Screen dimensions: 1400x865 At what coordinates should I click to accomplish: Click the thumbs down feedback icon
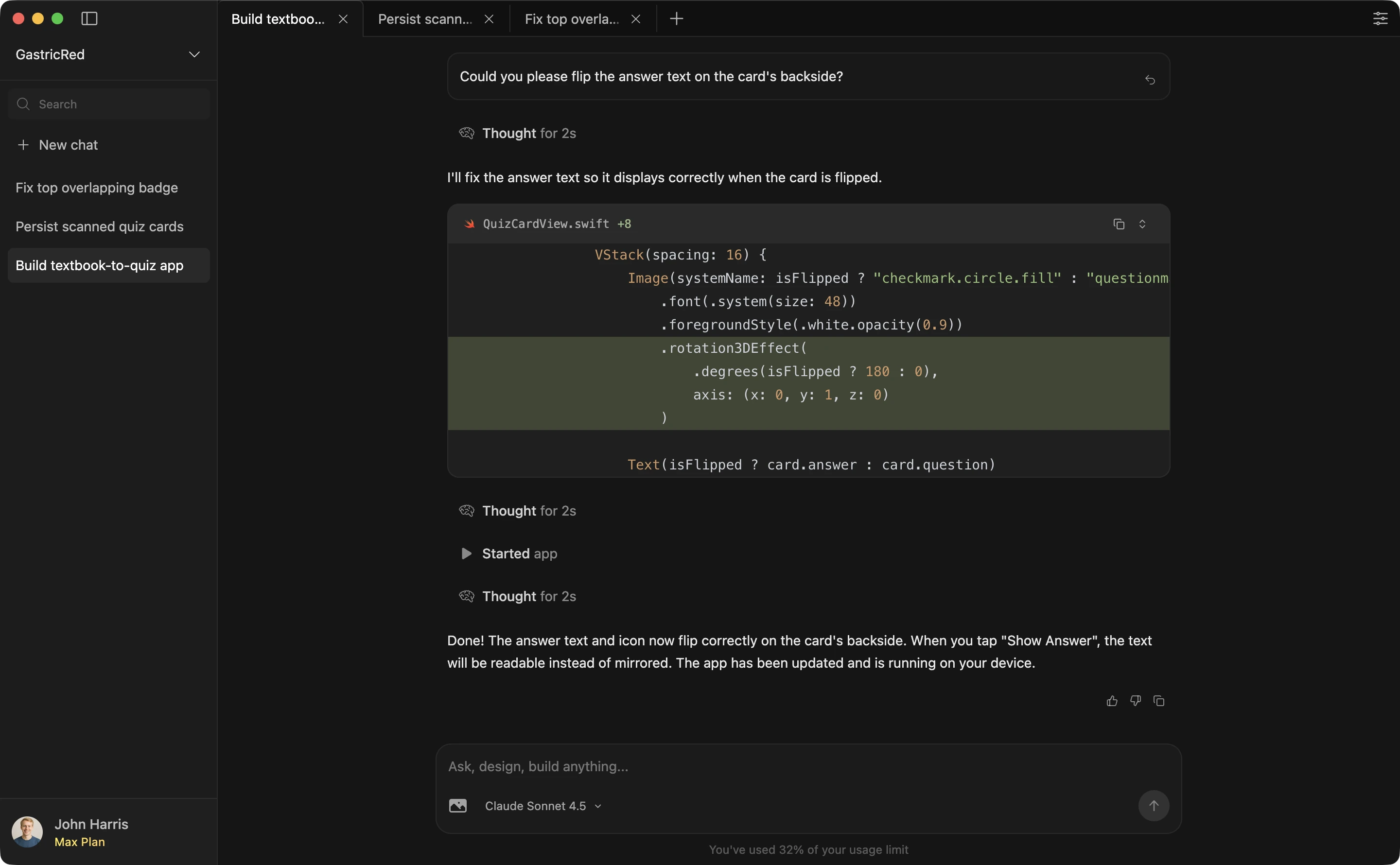(x=1135, y=701)
